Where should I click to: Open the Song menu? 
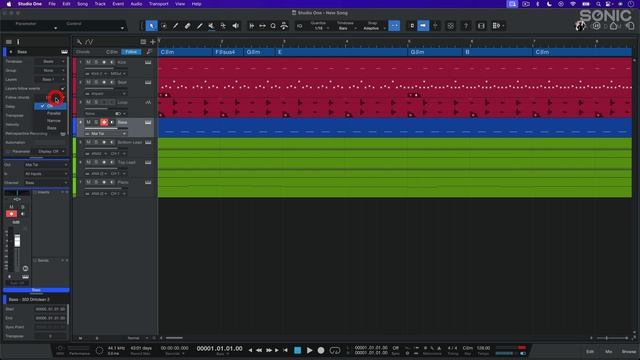82,4
